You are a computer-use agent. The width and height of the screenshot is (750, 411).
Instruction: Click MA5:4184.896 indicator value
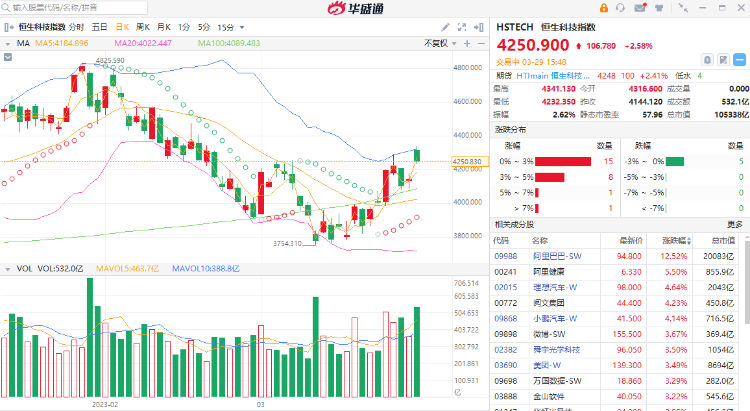coord(62,44)
